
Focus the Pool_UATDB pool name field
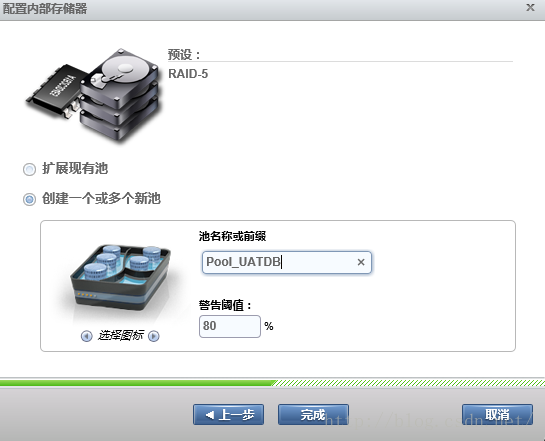(287, 262)
